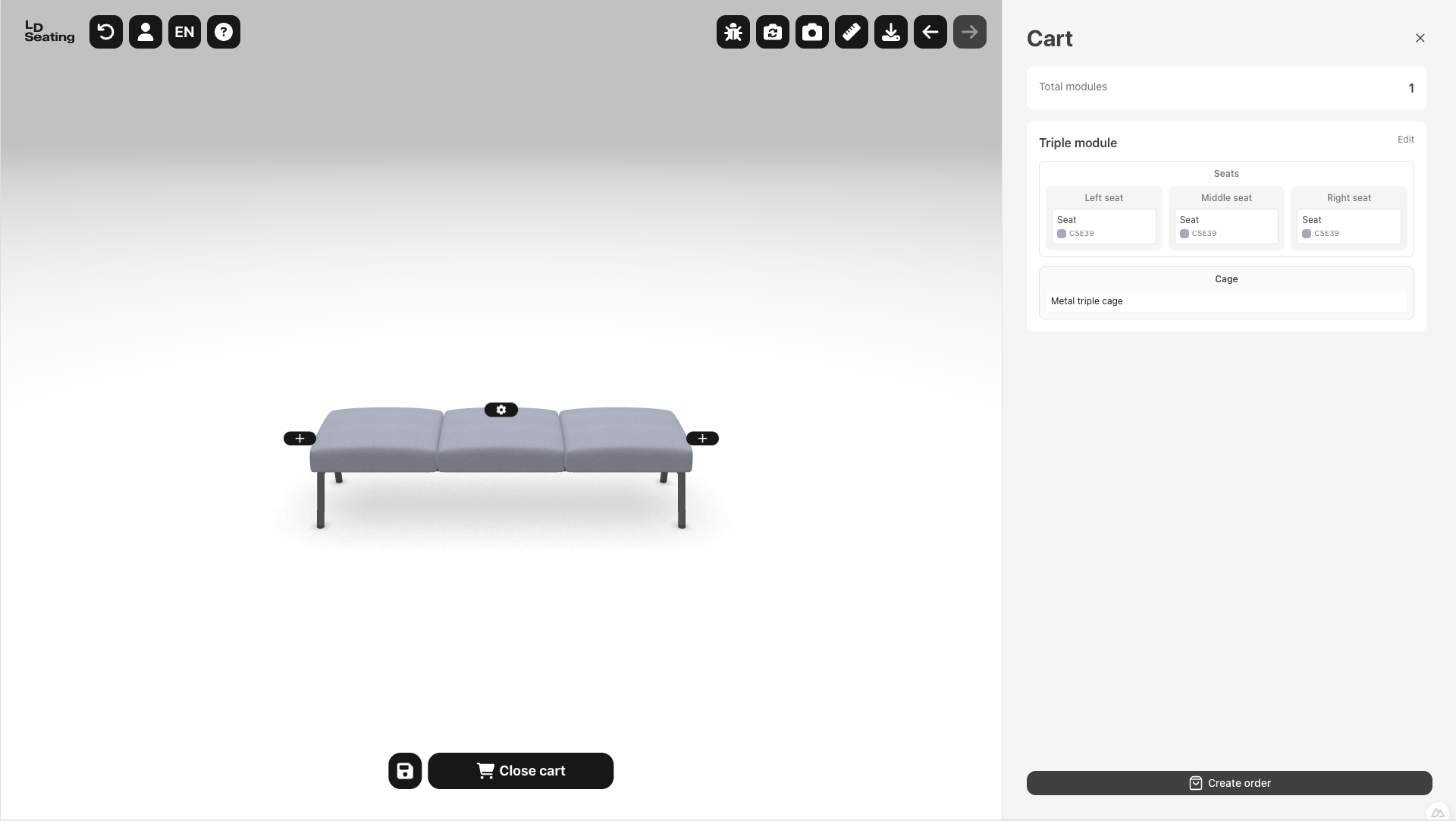Click the save floppy disk button
Image resolution: width=1456 pixels, height=821 pixels.
click(x=405, y=771)
